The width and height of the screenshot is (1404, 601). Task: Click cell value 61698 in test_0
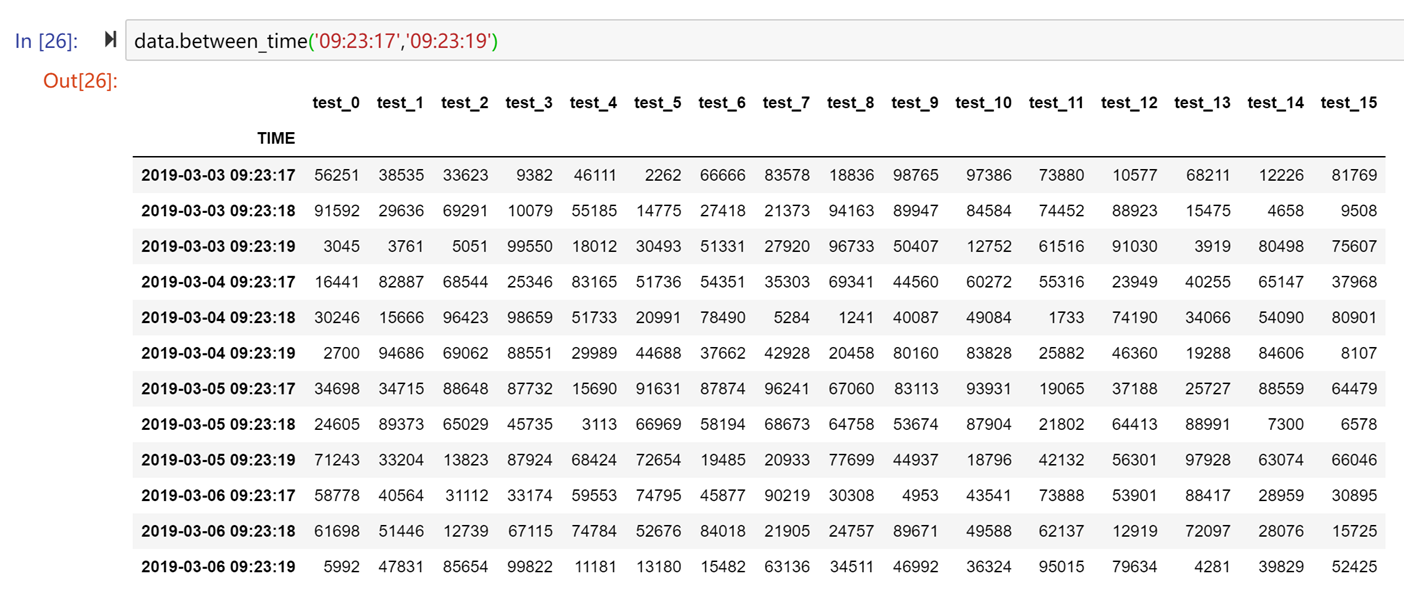coord(337,531)
